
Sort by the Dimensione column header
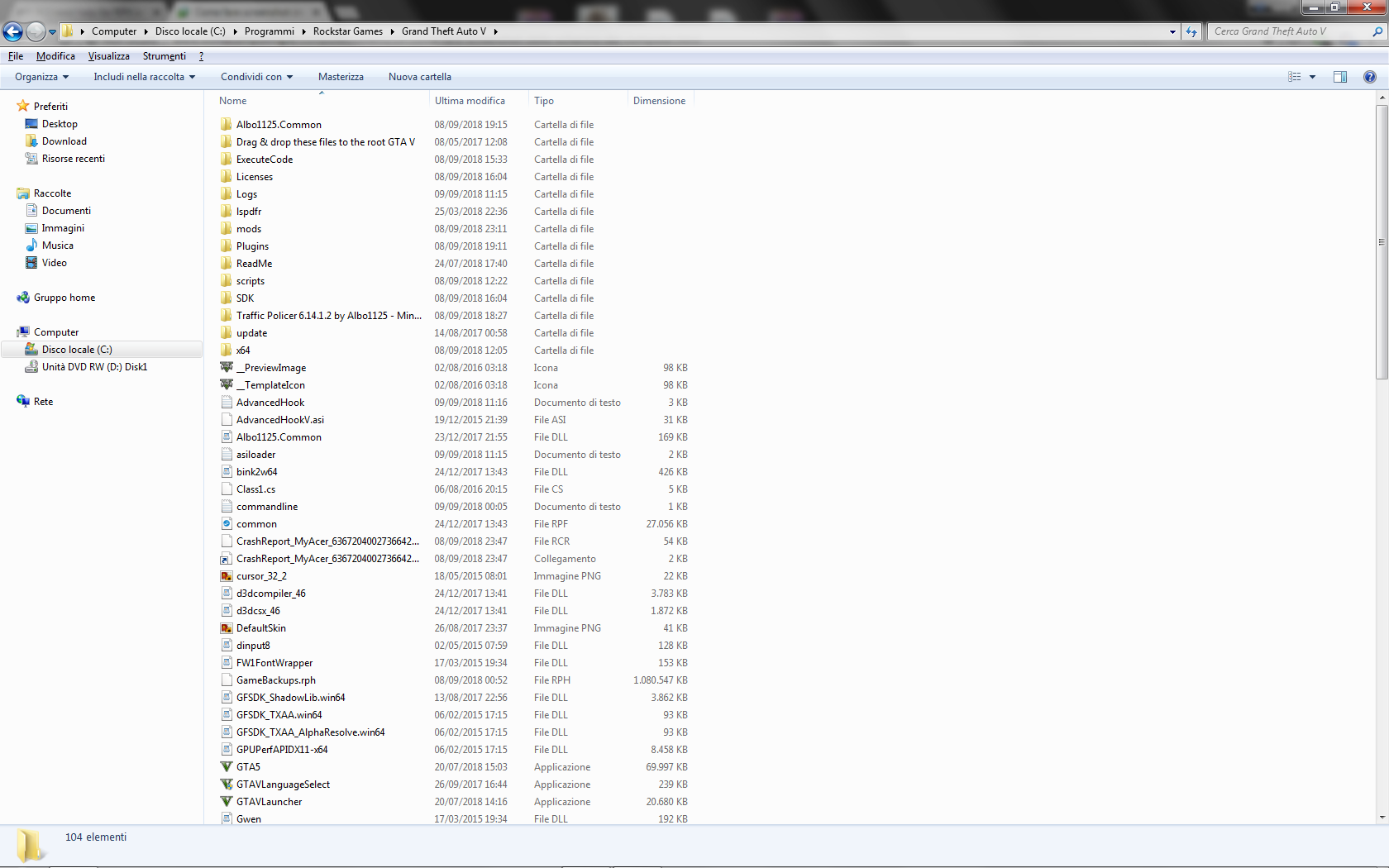click(660, 101)
